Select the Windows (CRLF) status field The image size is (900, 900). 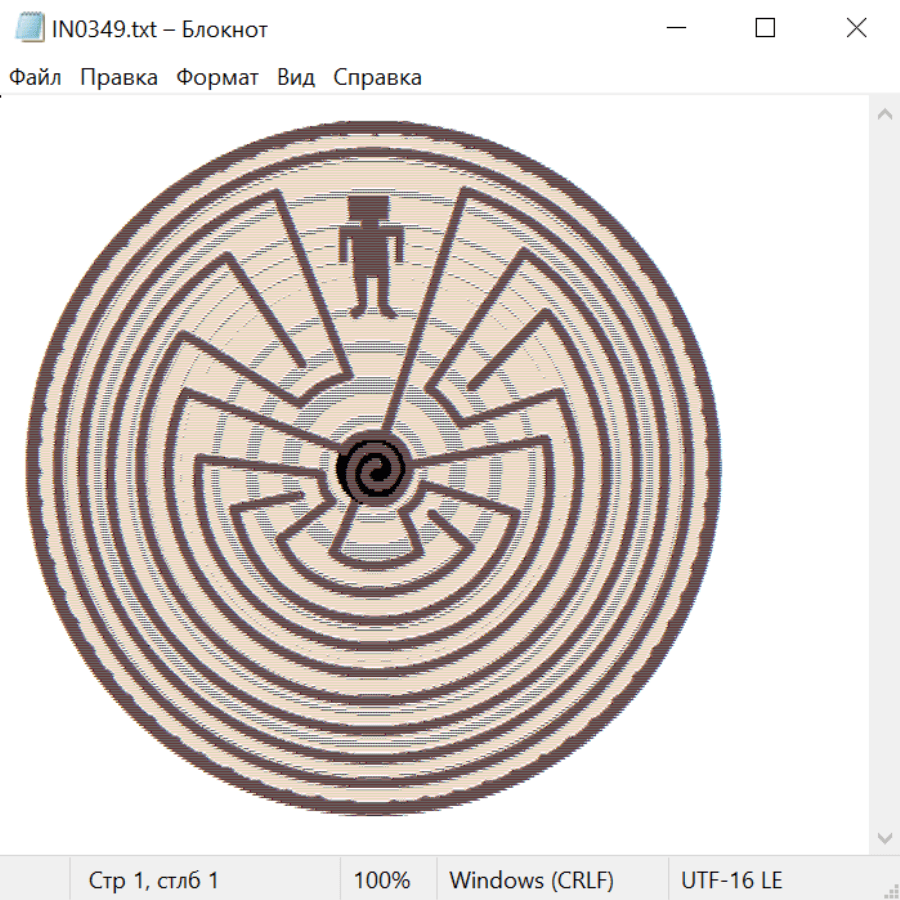531,881
